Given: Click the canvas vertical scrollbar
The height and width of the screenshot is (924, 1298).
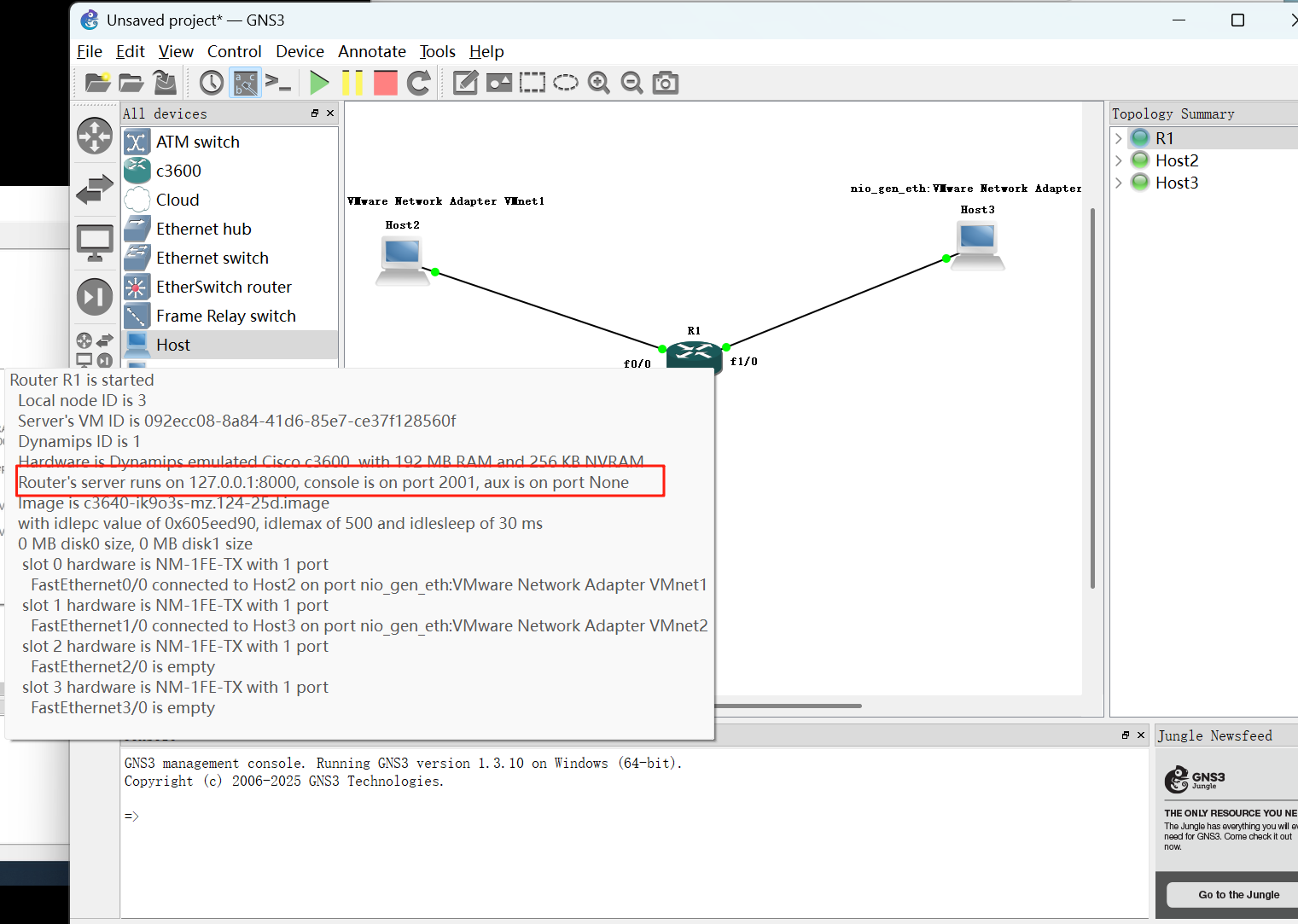Looking at the screenshot, I should [1092, 398].
